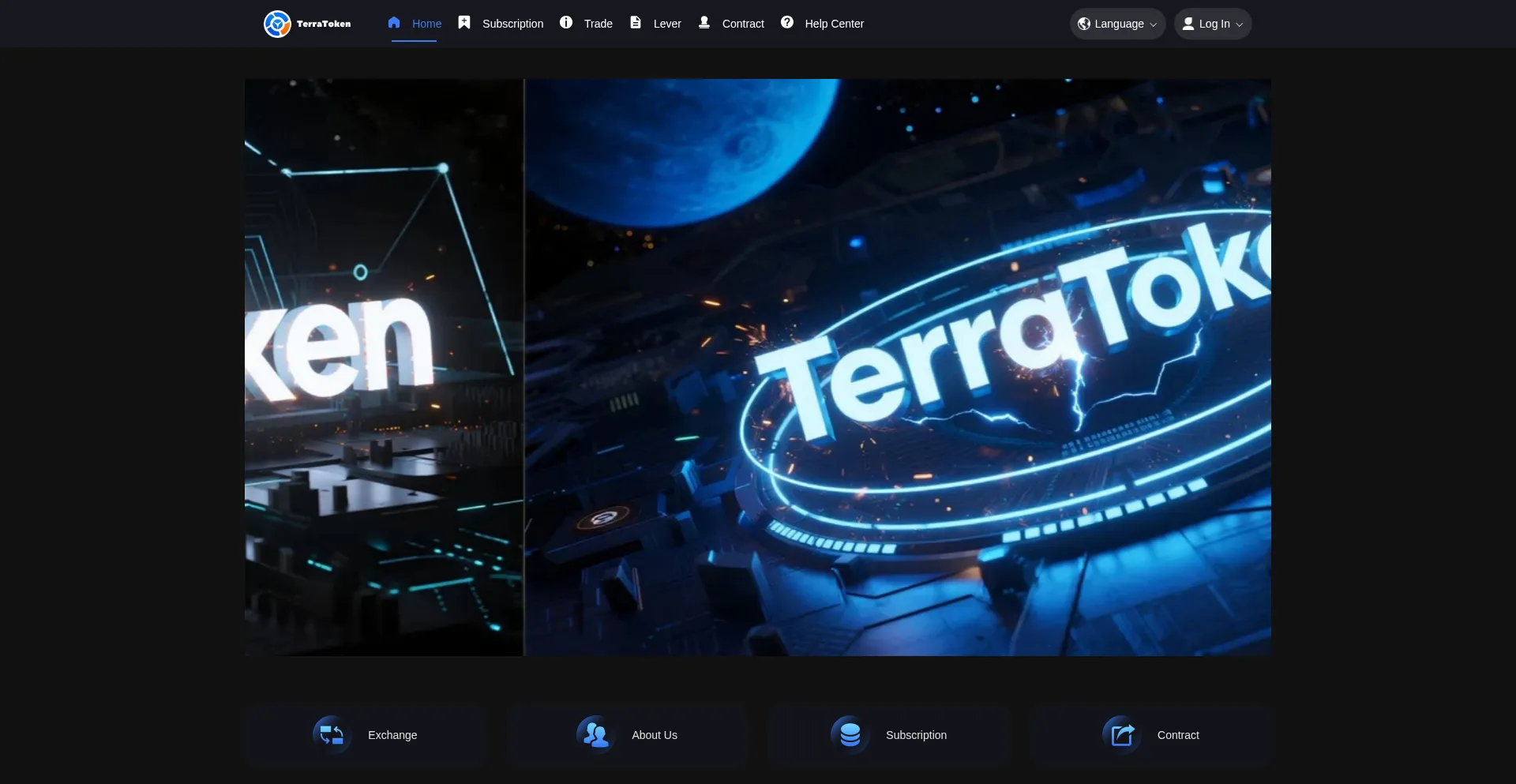
Task: Select the Lever menu item
Action: coord(667,24)
